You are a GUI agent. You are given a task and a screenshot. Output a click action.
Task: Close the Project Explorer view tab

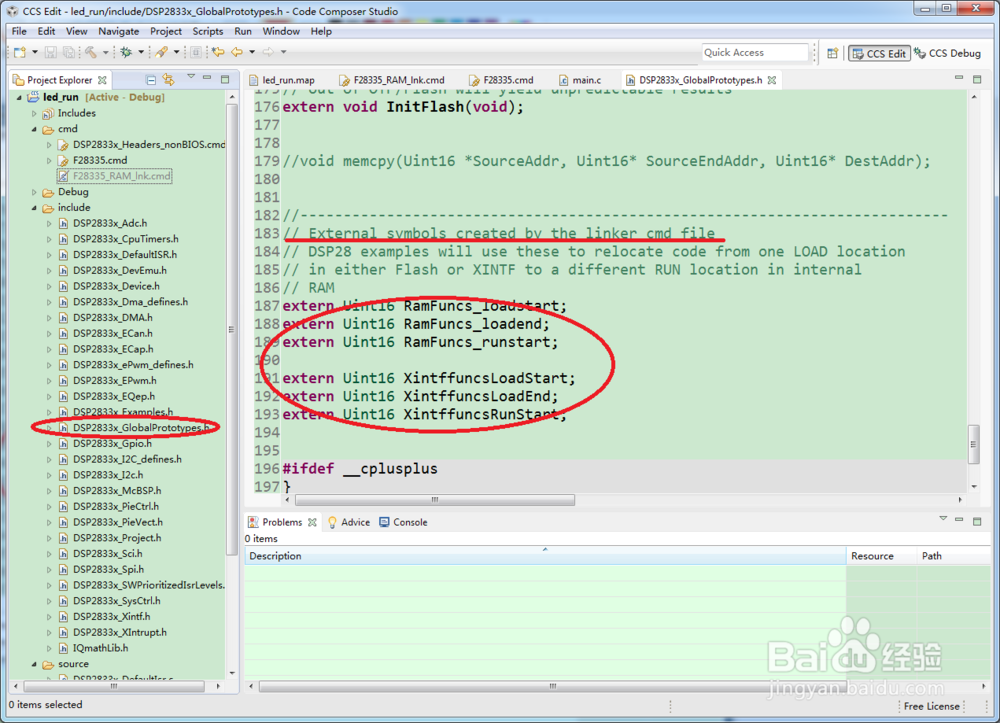click(x=102, y=80)
